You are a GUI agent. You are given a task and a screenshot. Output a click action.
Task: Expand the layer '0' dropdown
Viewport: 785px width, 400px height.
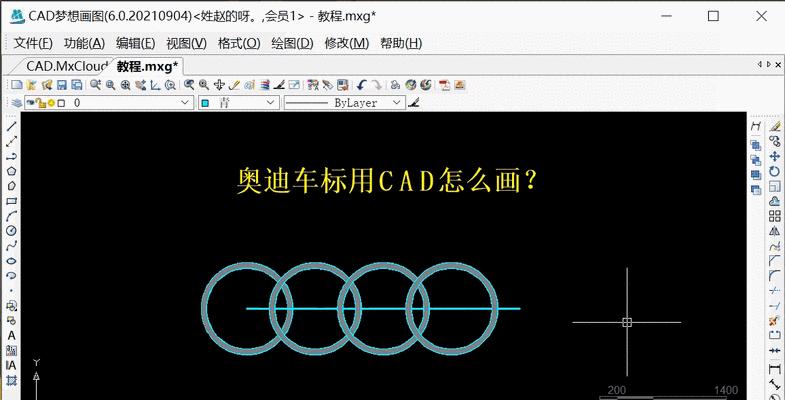185,103
